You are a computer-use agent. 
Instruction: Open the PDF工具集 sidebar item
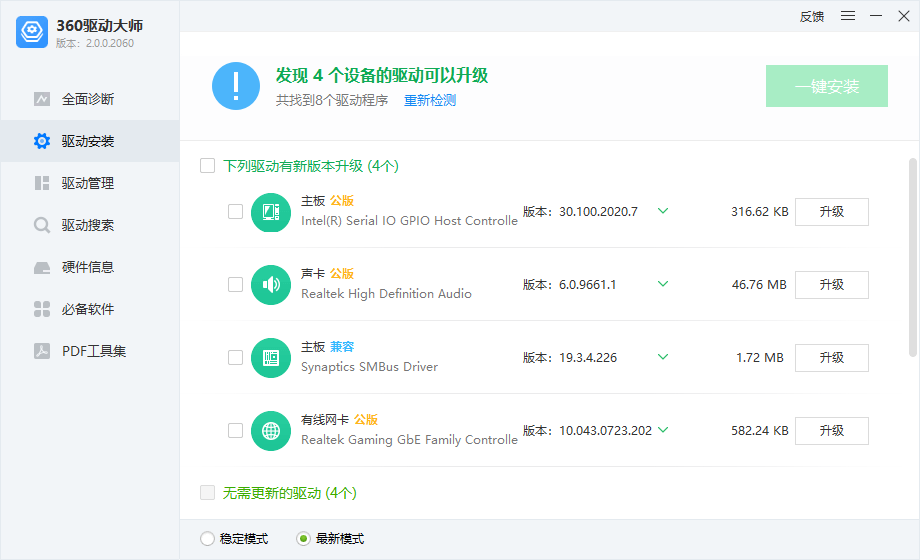[90, 351]
